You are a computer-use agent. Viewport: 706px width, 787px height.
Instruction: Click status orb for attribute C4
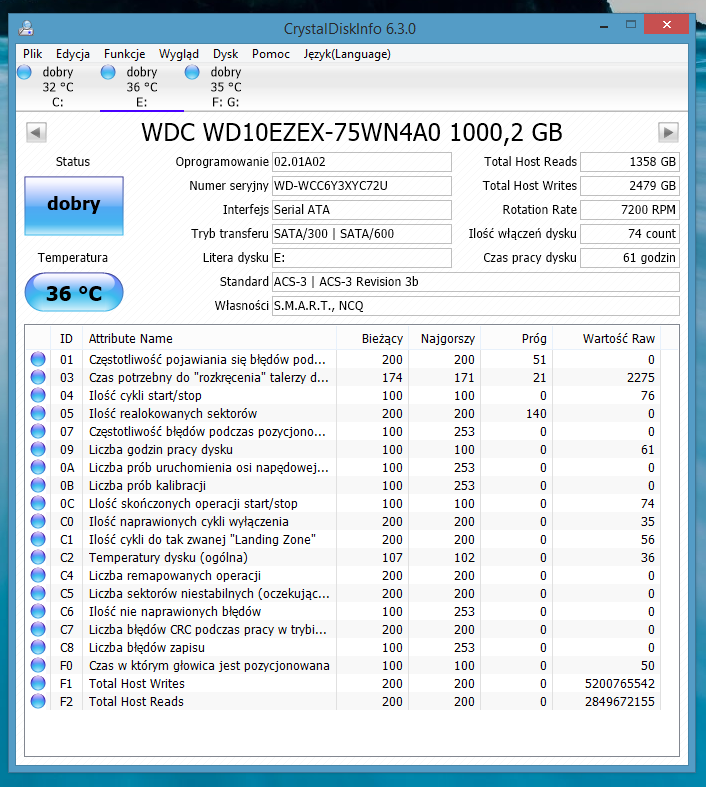[38, 576]
